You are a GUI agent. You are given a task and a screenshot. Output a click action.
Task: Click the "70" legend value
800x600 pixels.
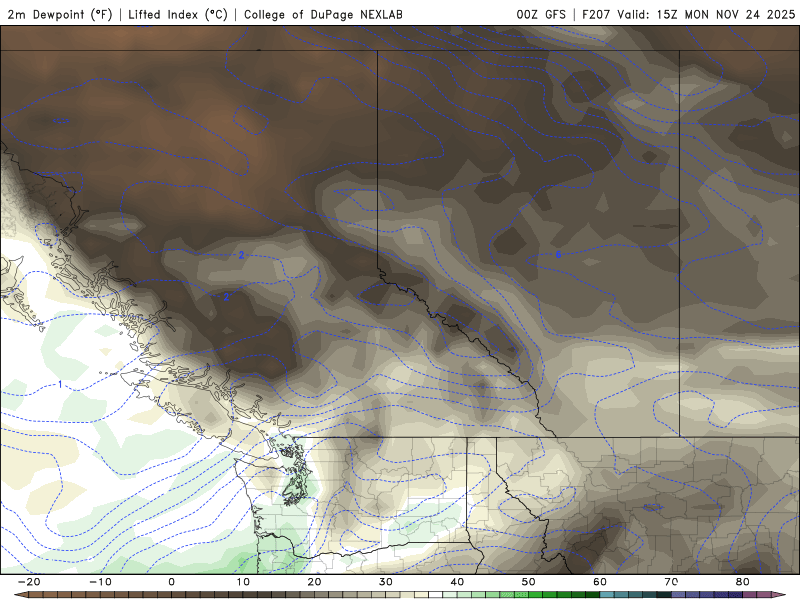(x=671, y=582)
